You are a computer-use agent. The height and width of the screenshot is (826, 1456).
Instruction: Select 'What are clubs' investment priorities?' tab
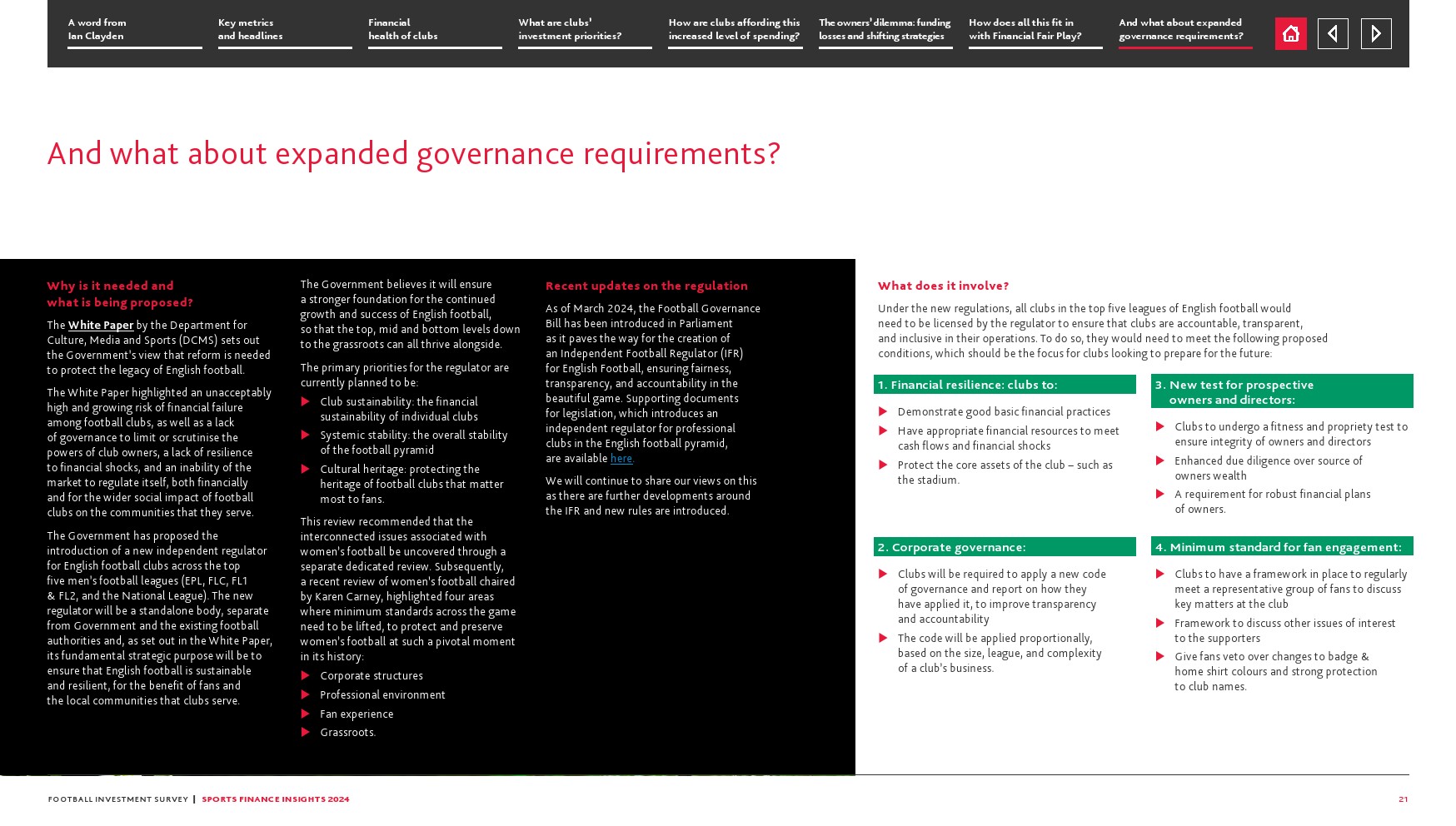584,30
